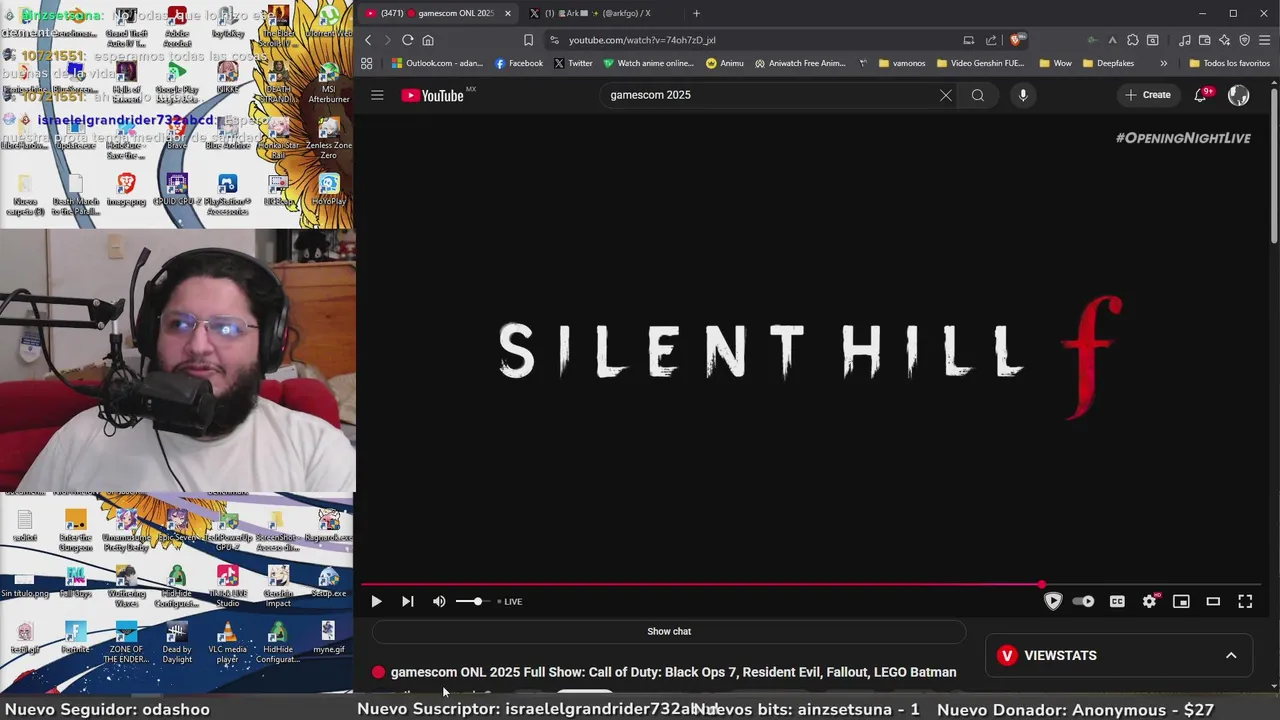
Task: Open Video Genshin FUE bookmarks folder
Action: (x=980, y=63)
